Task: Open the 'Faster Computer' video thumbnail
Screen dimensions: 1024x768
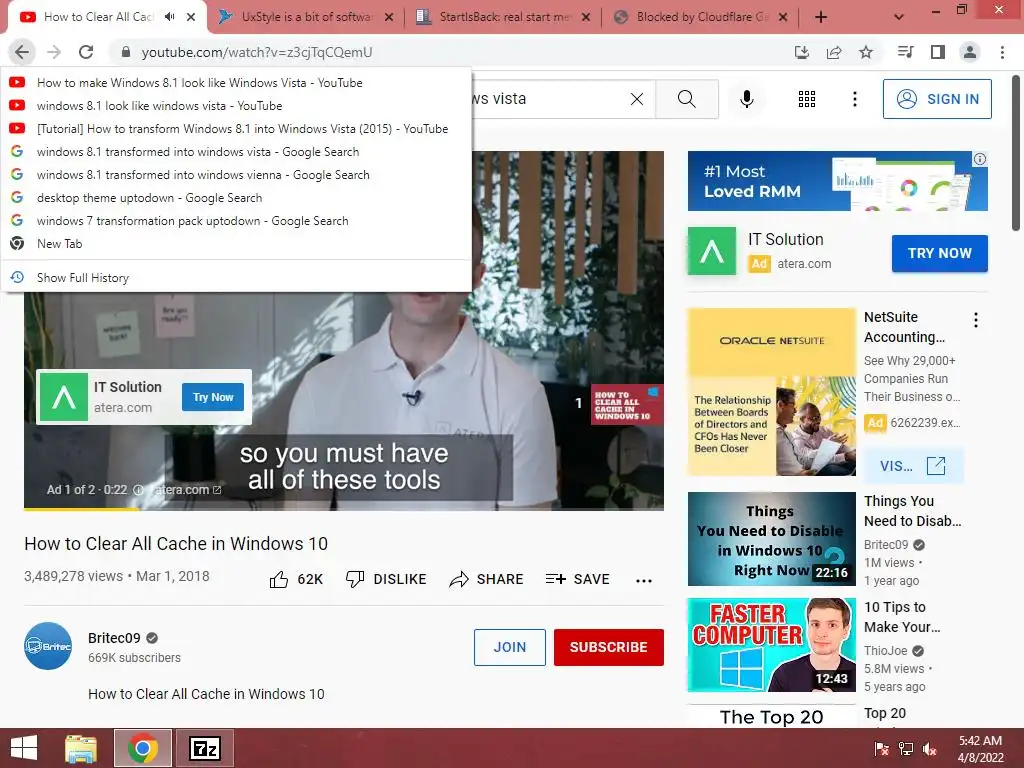Action: coord(771,645)
